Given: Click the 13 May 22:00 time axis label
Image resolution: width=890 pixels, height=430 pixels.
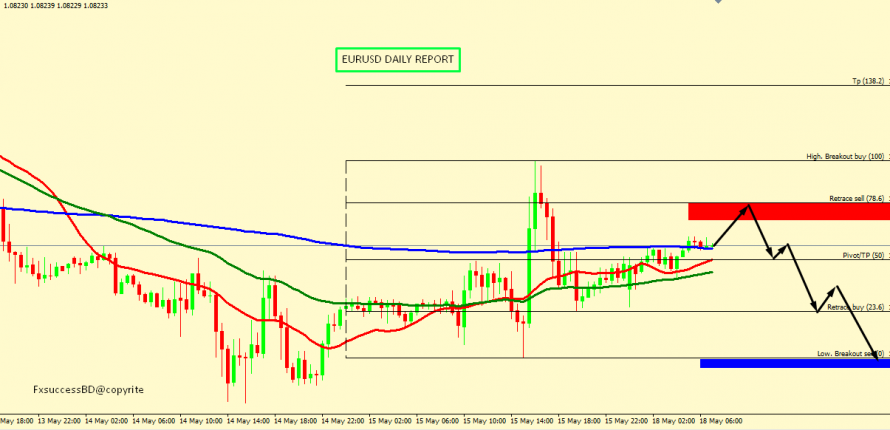Looking at the screenshot, I should (62, 422).
